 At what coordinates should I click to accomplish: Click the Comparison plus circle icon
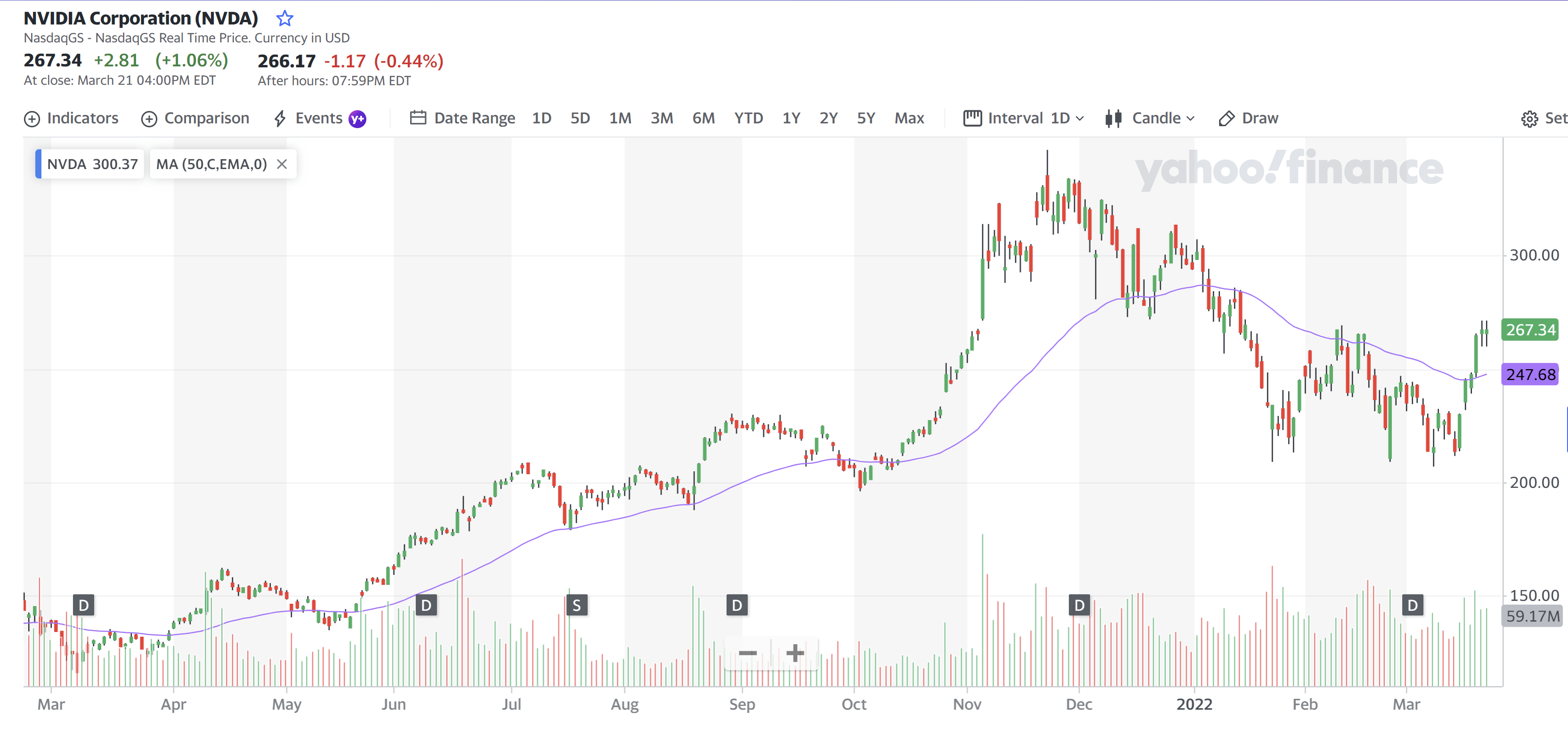click(149, 119)
